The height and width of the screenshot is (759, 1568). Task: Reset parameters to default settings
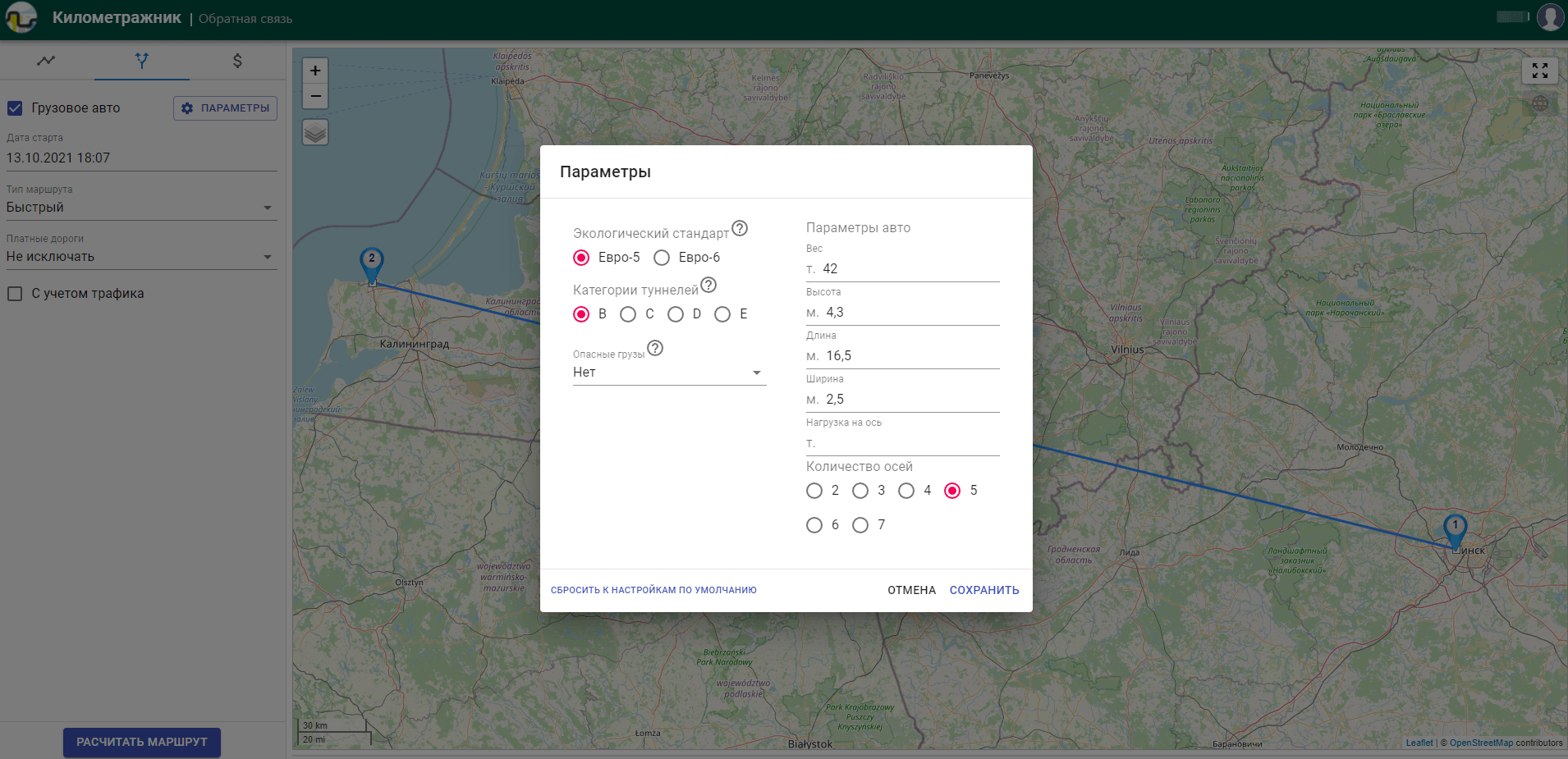[x=653, y=590]
